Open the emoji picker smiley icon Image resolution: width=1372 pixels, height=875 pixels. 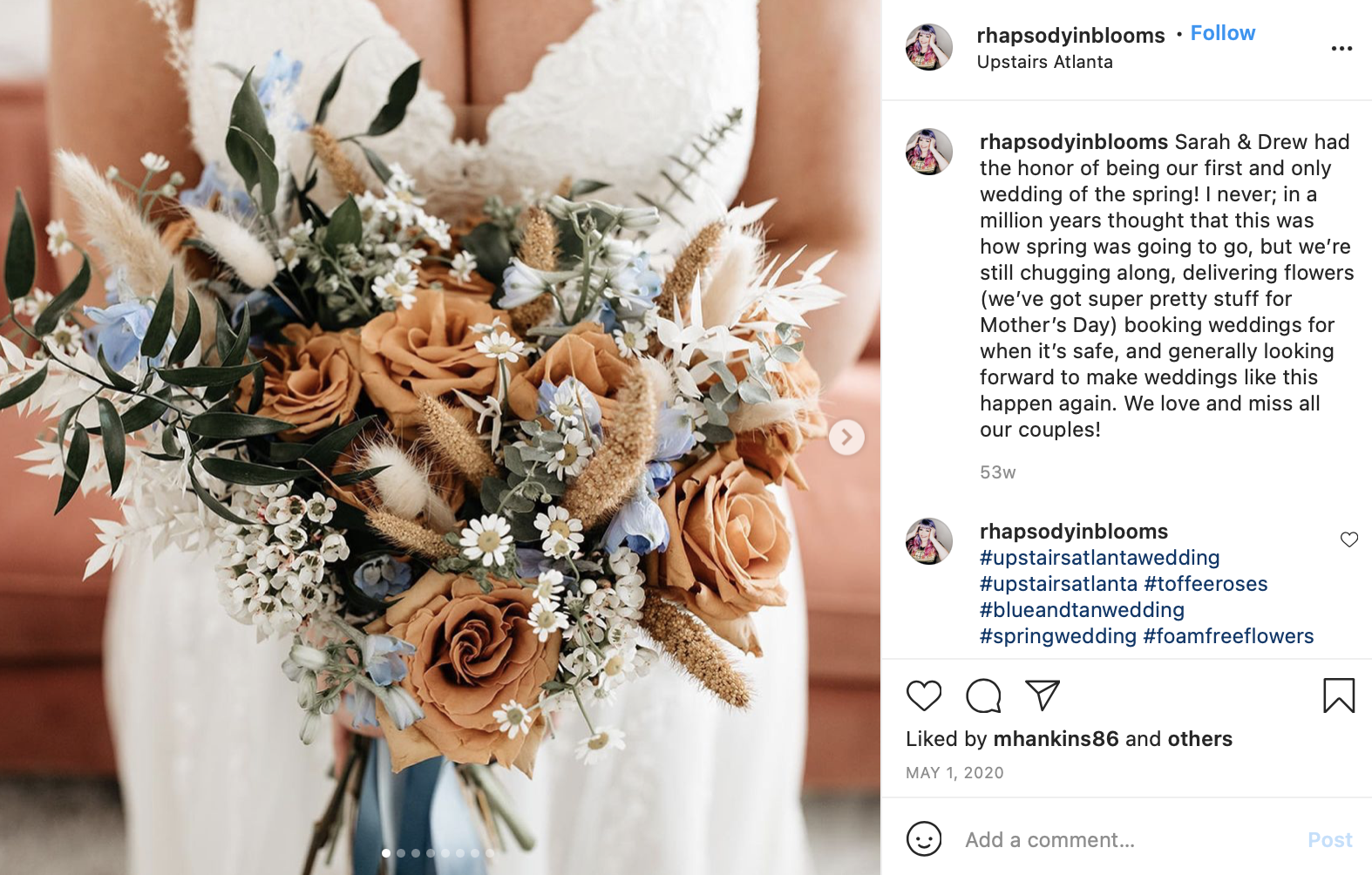[x=924, y=839]
